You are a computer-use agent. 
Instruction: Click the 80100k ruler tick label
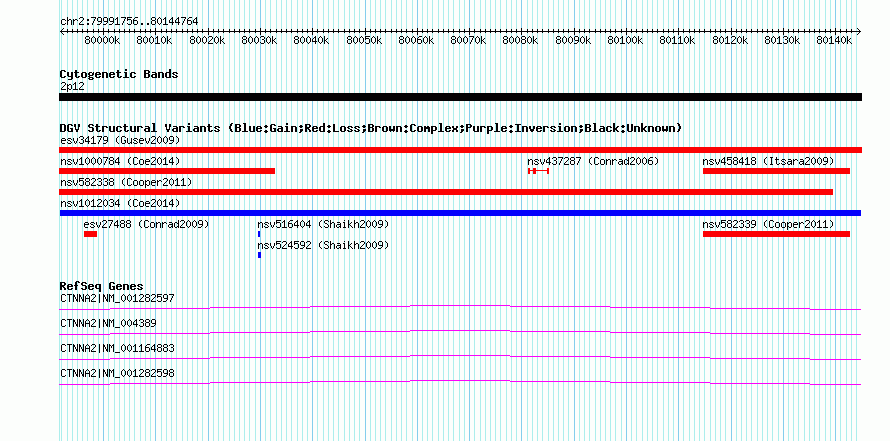pos(625,40)
